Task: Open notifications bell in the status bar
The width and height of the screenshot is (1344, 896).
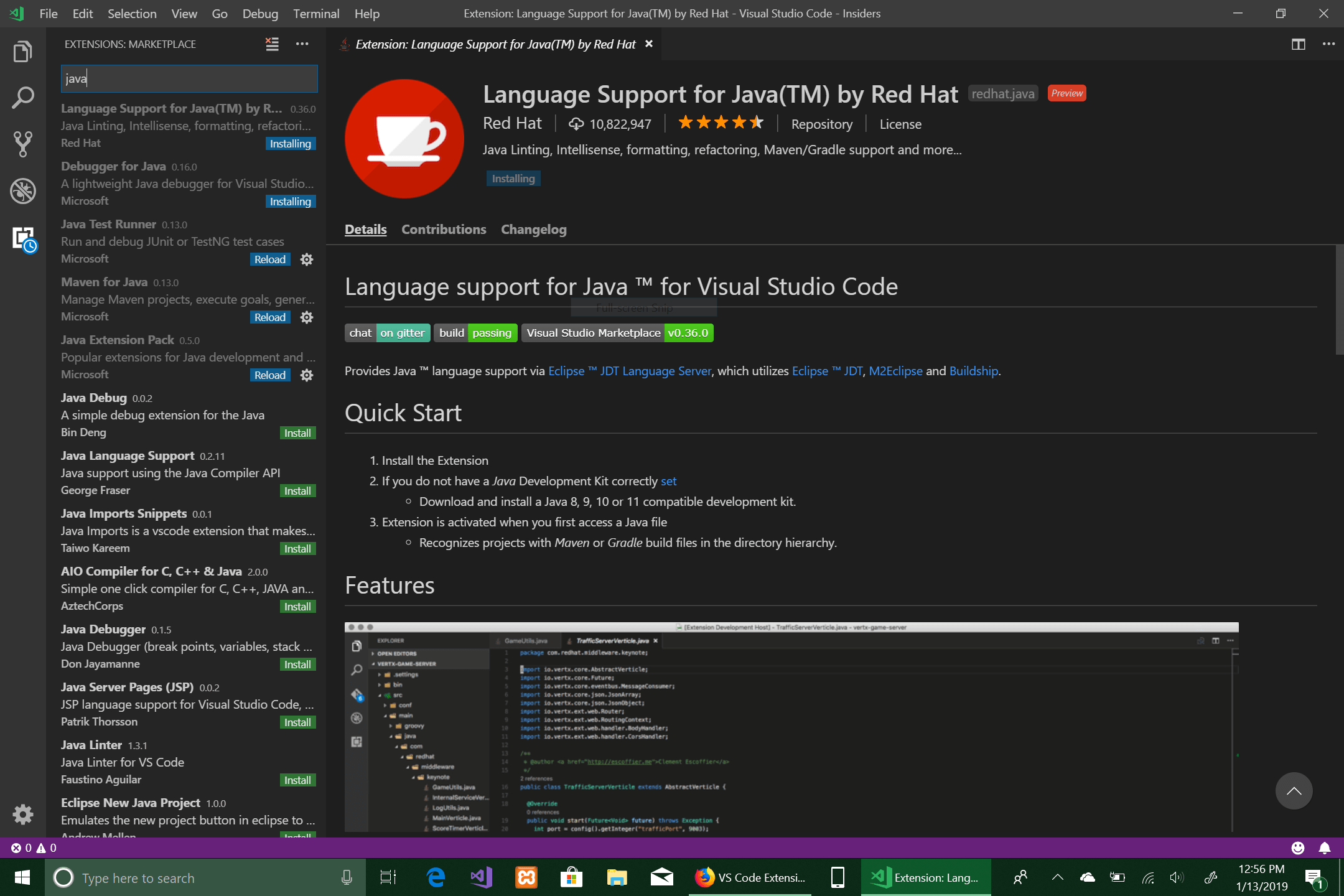Action: [1325, 847]
